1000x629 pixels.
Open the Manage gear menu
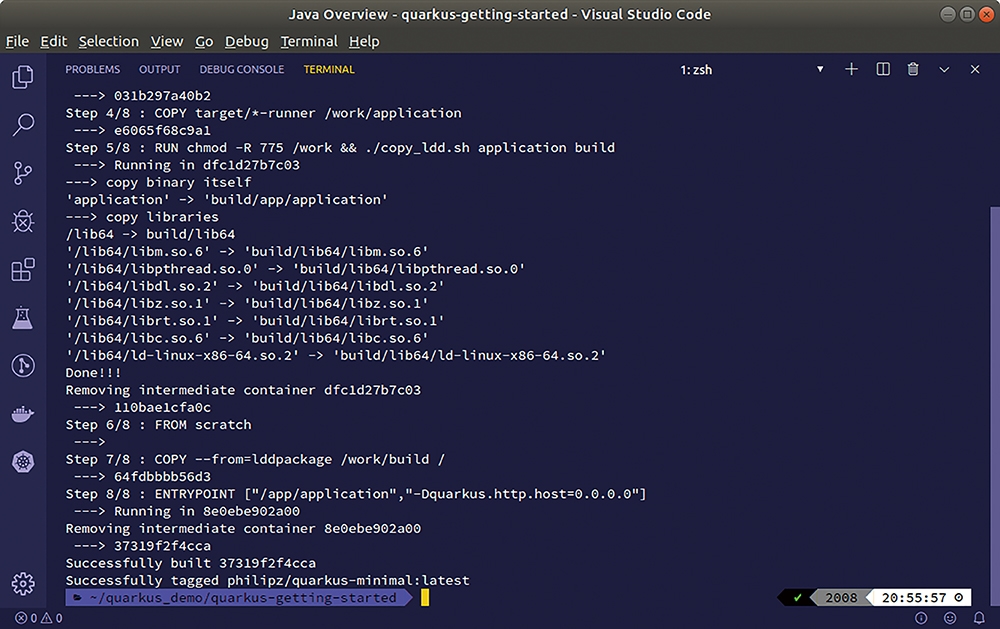point(23,583)
